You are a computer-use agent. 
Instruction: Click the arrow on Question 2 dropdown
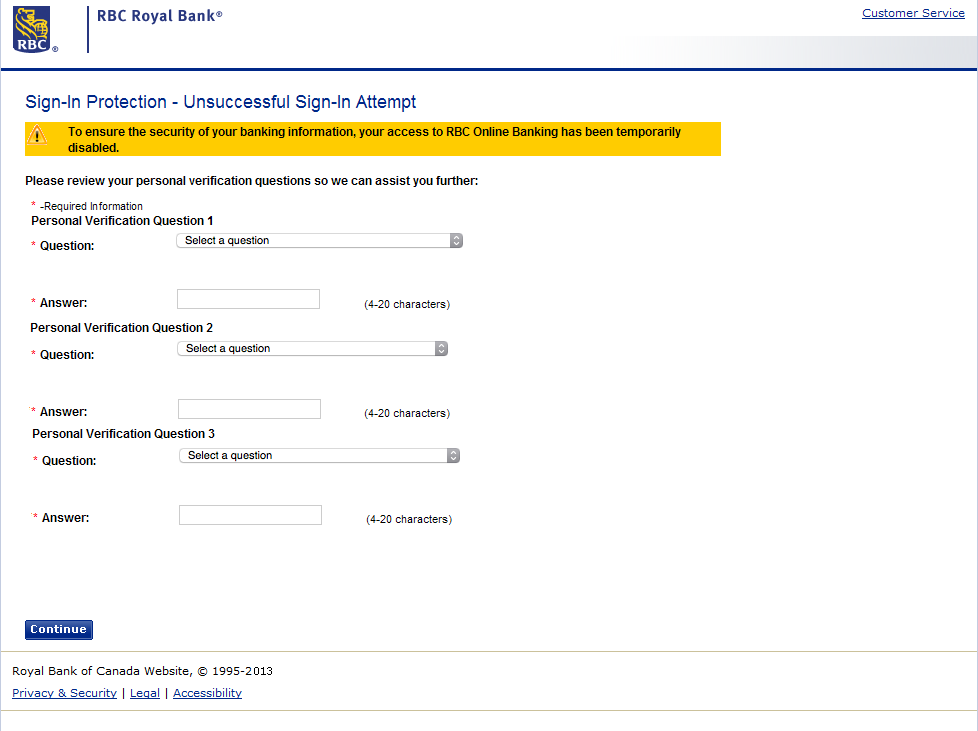(x=441, y=348)
